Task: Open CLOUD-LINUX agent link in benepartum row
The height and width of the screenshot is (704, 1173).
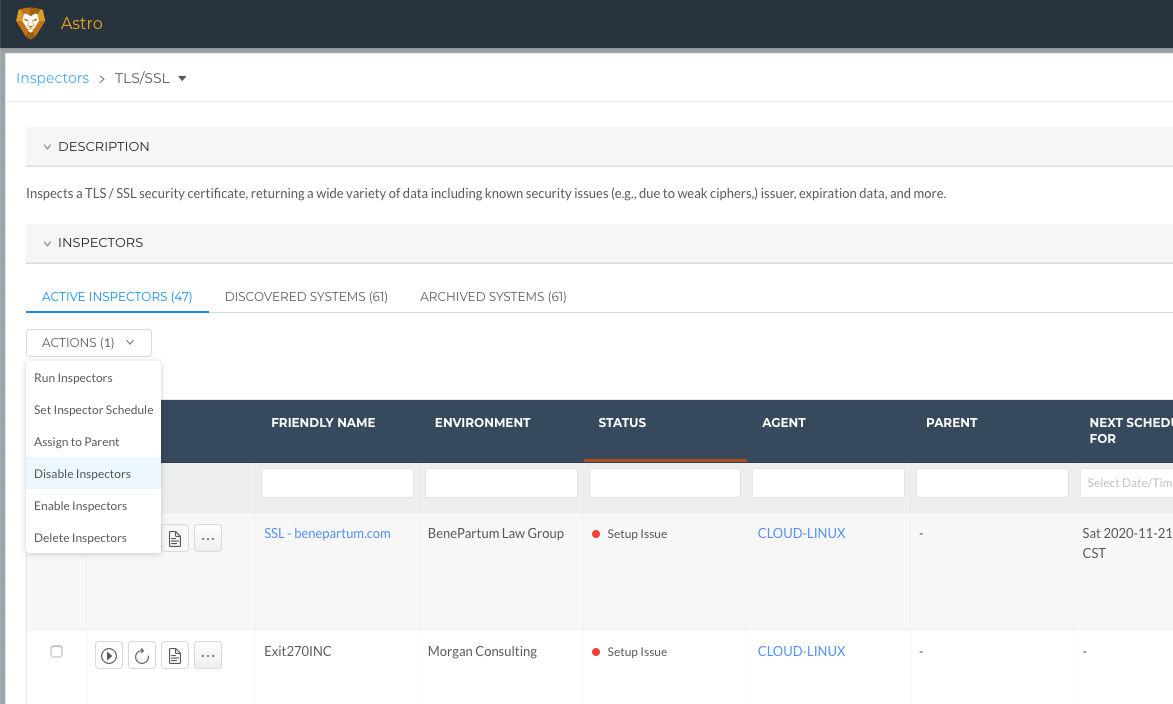Action: point(801,533)
